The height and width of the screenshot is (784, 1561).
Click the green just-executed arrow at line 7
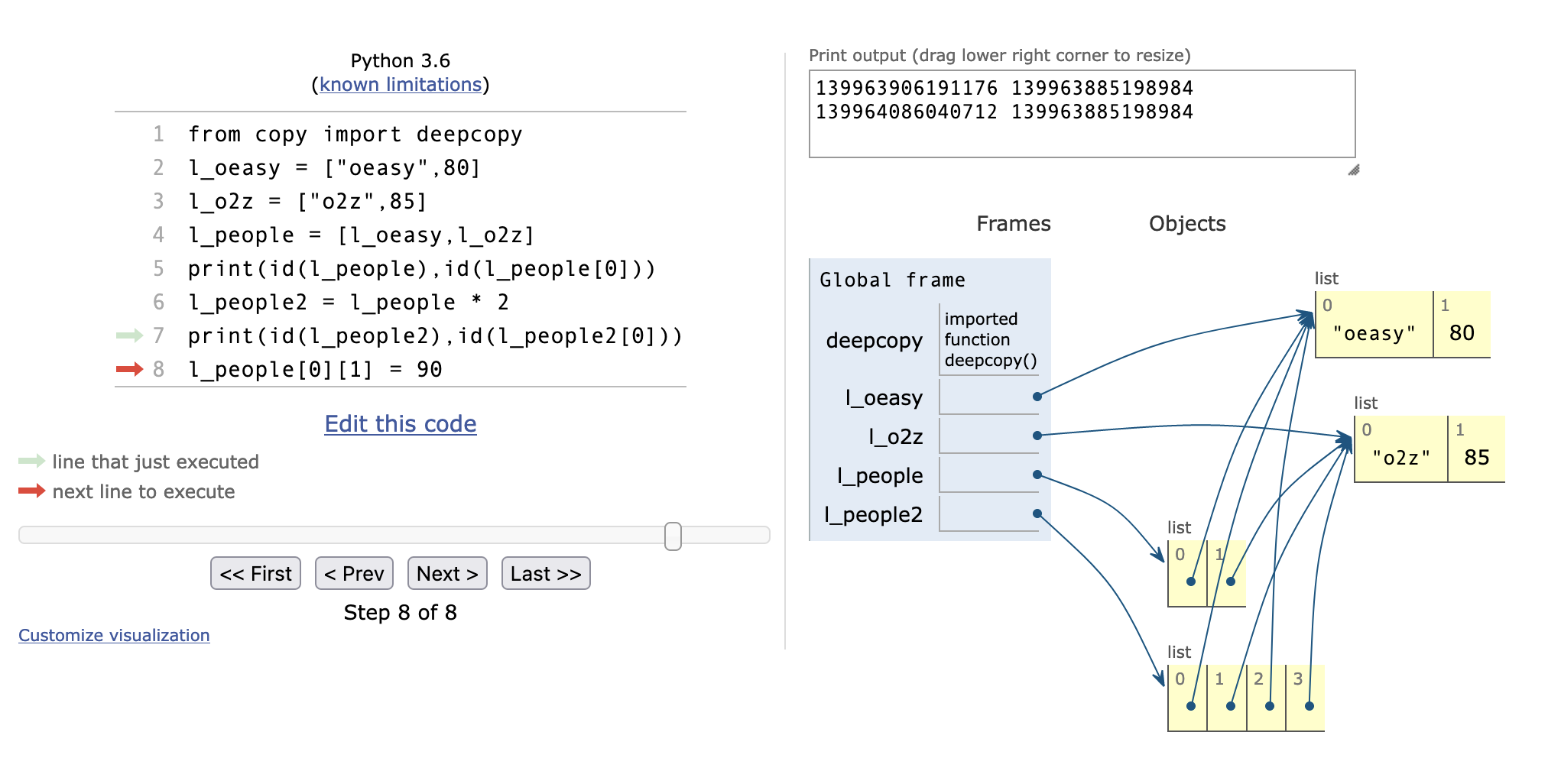click(130, 335)
